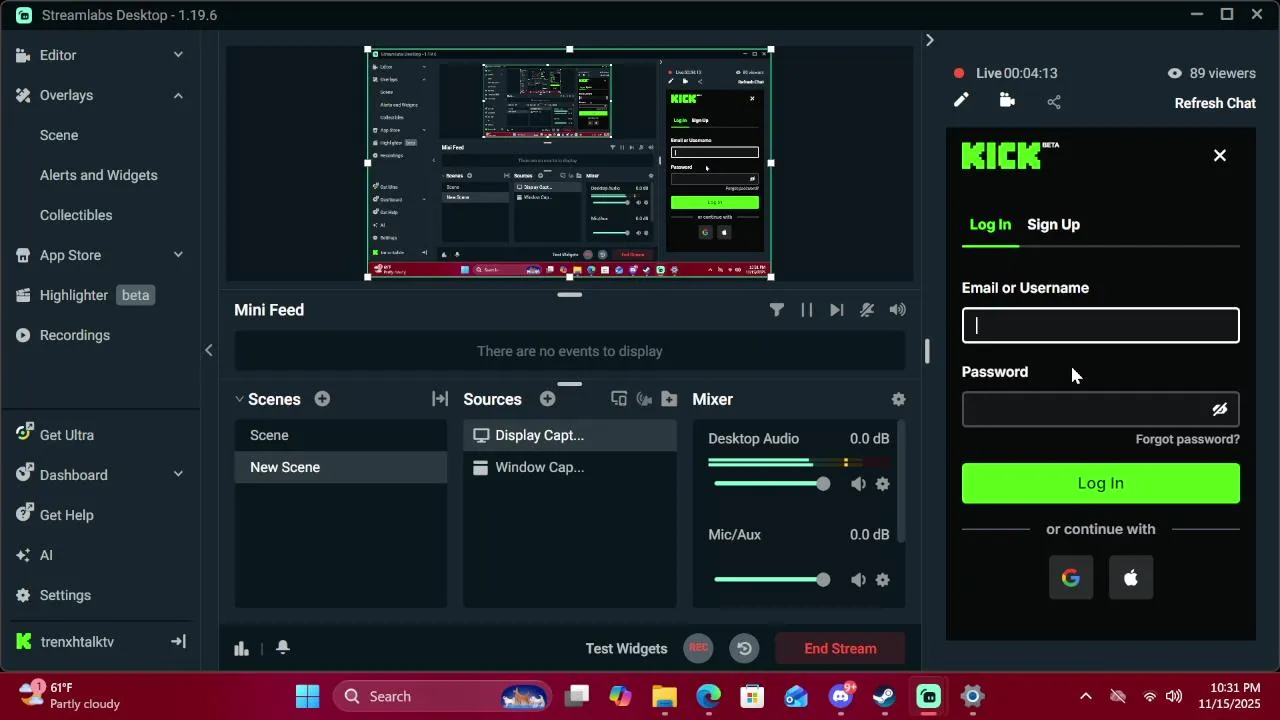Mute Desktop Audio
This screenshot has height=720, width=1280.
[x=858, y=484]
